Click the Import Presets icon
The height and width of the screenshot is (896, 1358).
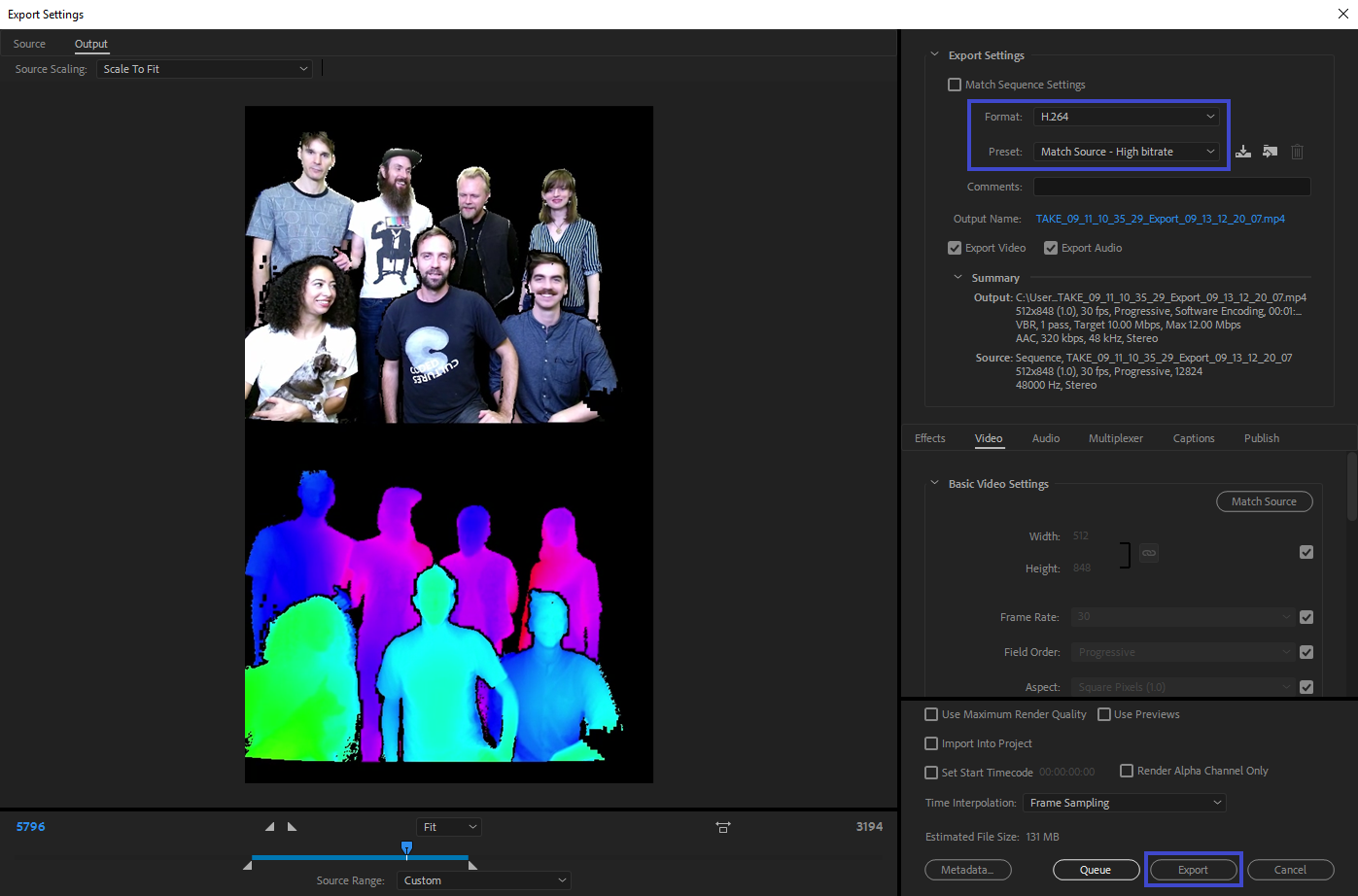(1270, 152)
